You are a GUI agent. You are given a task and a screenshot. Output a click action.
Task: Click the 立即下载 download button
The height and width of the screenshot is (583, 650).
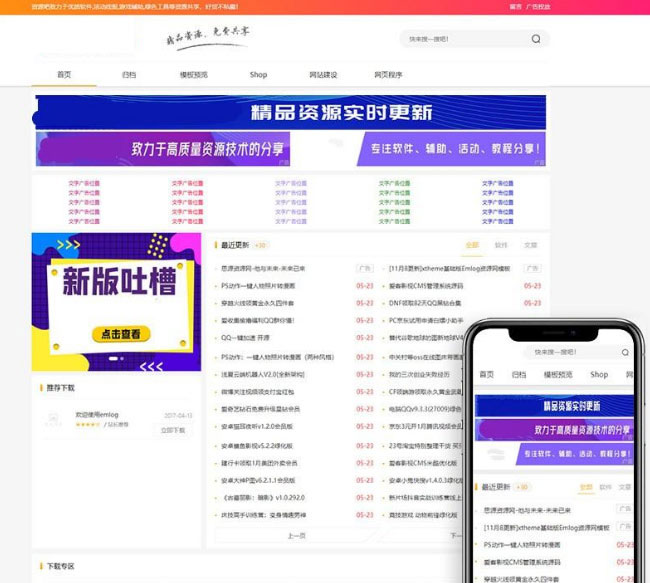point(173,430)
